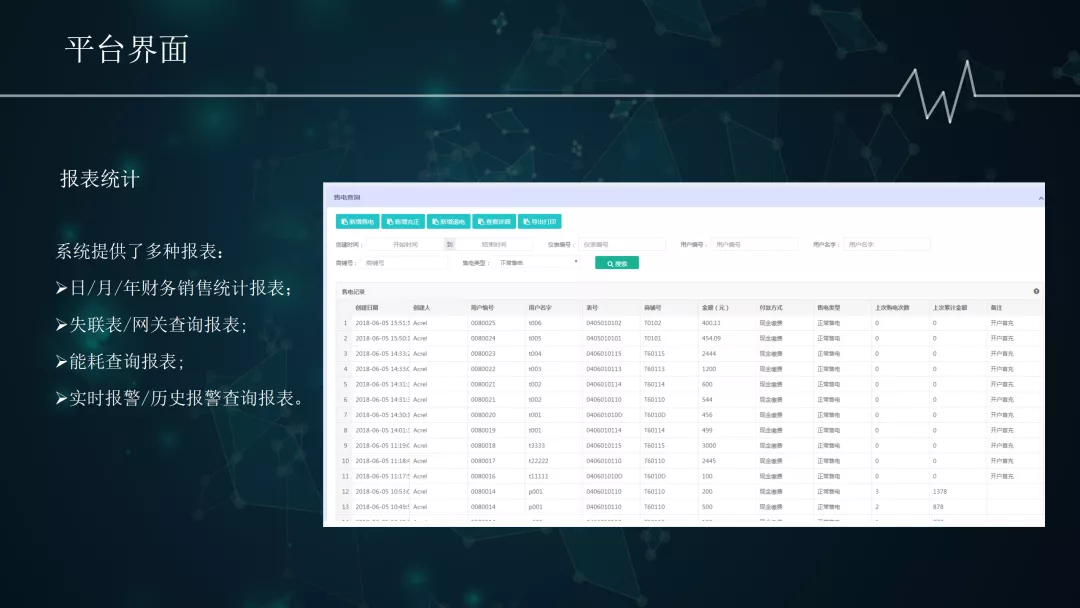1080x608 pixels.
Task: Open record details via the 查看详细 icon
Action: point(494,221)
